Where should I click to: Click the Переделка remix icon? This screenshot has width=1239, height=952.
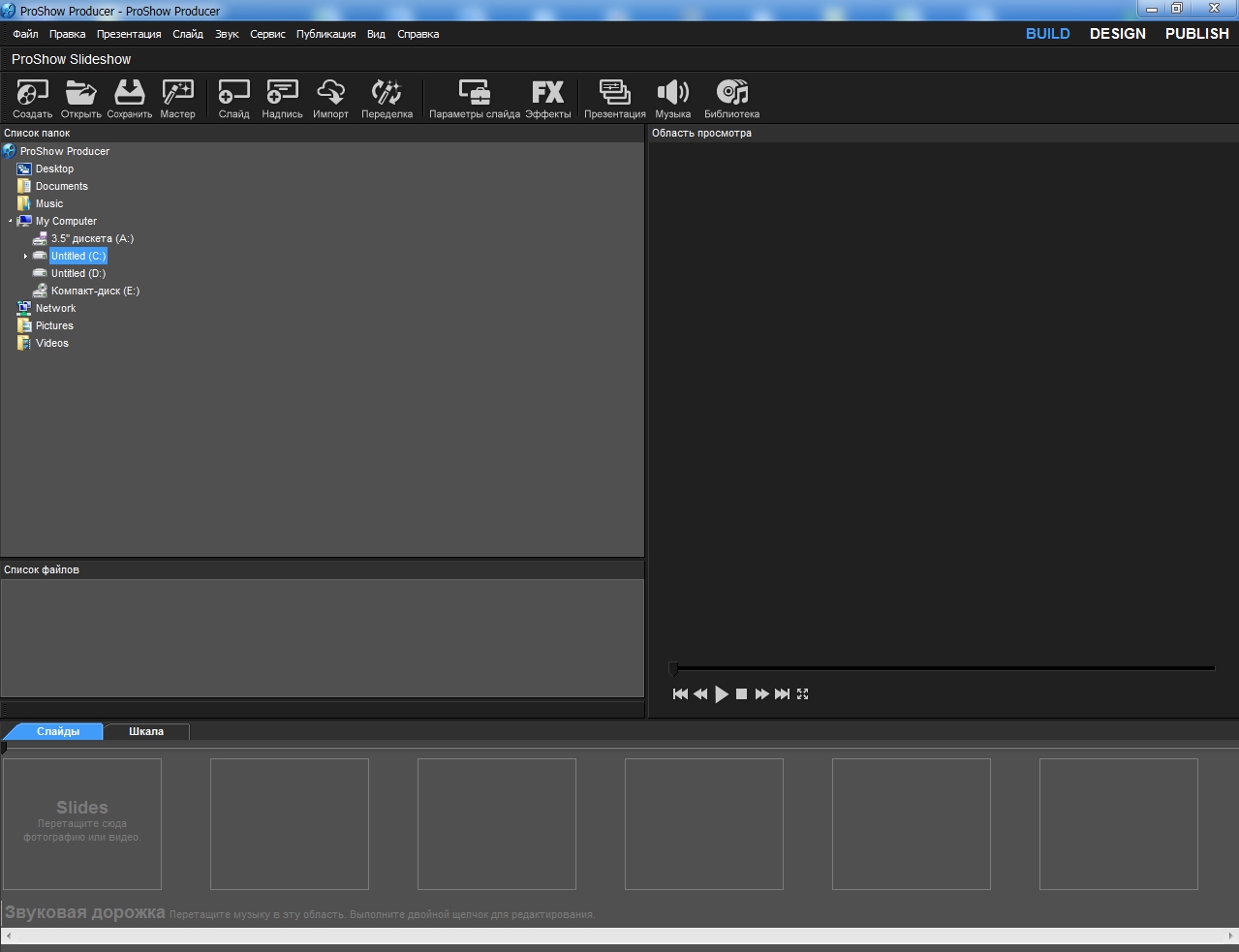tap(387, 99)
